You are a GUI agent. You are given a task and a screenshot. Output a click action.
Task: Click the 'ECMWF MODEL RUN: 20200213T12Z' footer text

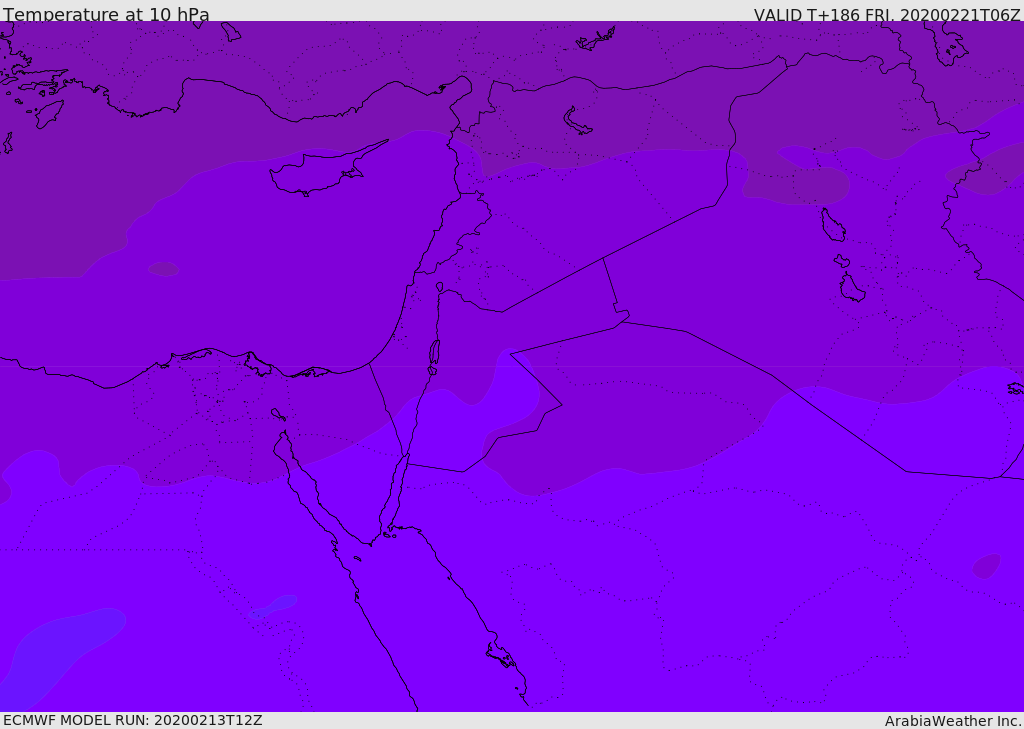click(x=133, y=721)
